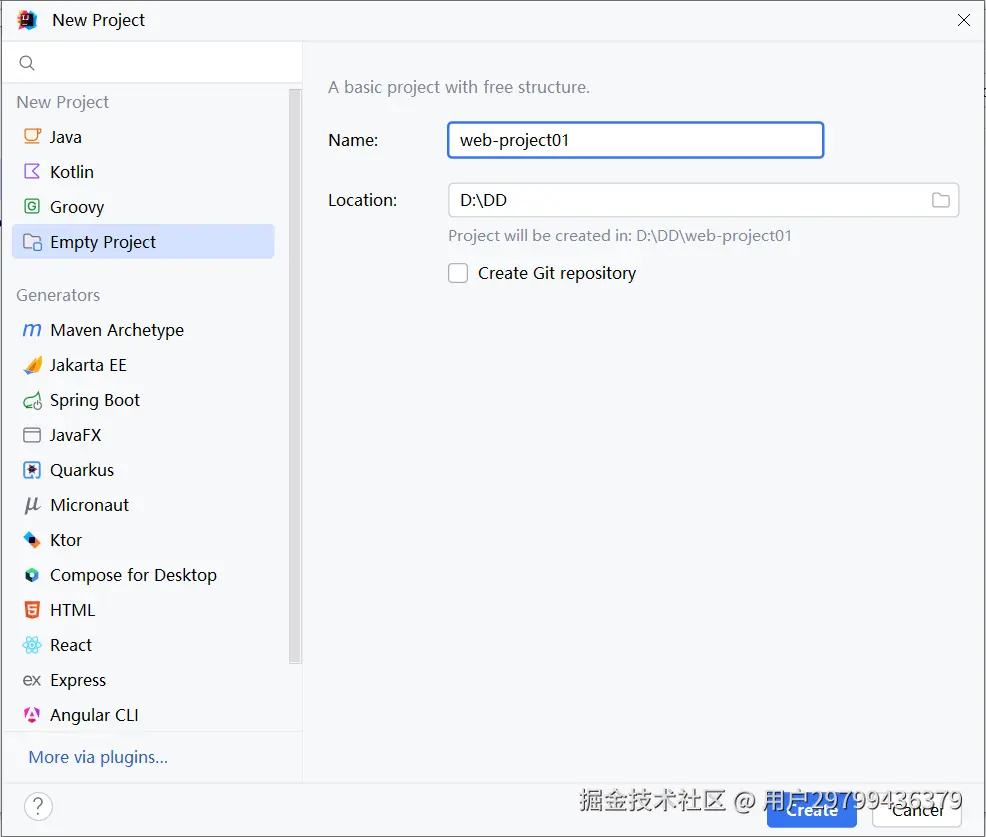Choose the HTML generator
Screen dimensions: 986x837
(x=143, y=610)
